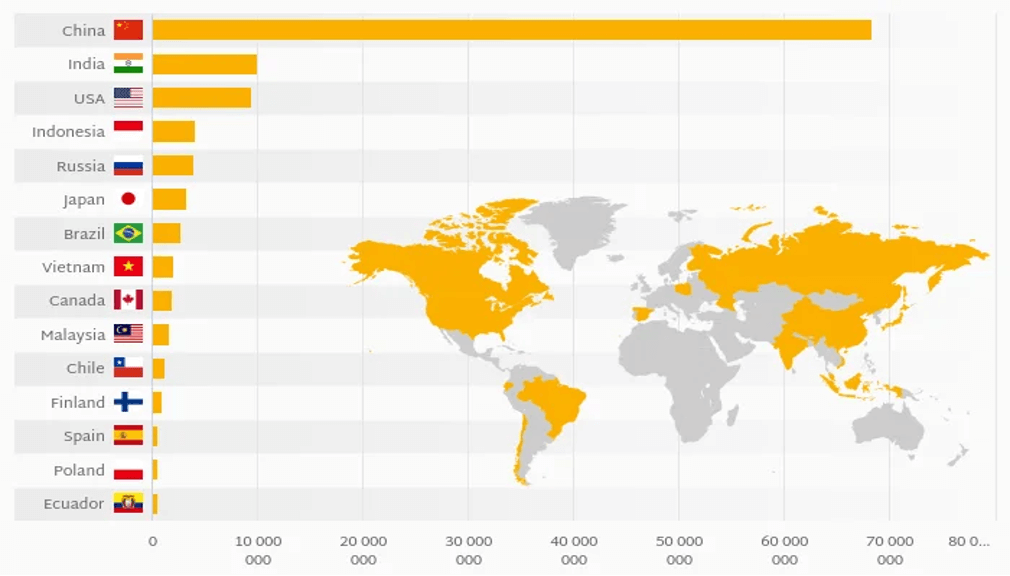This screenshot has width=1010, height=576.
Task: Click the China flag icon
Action: tap(128, 30)
